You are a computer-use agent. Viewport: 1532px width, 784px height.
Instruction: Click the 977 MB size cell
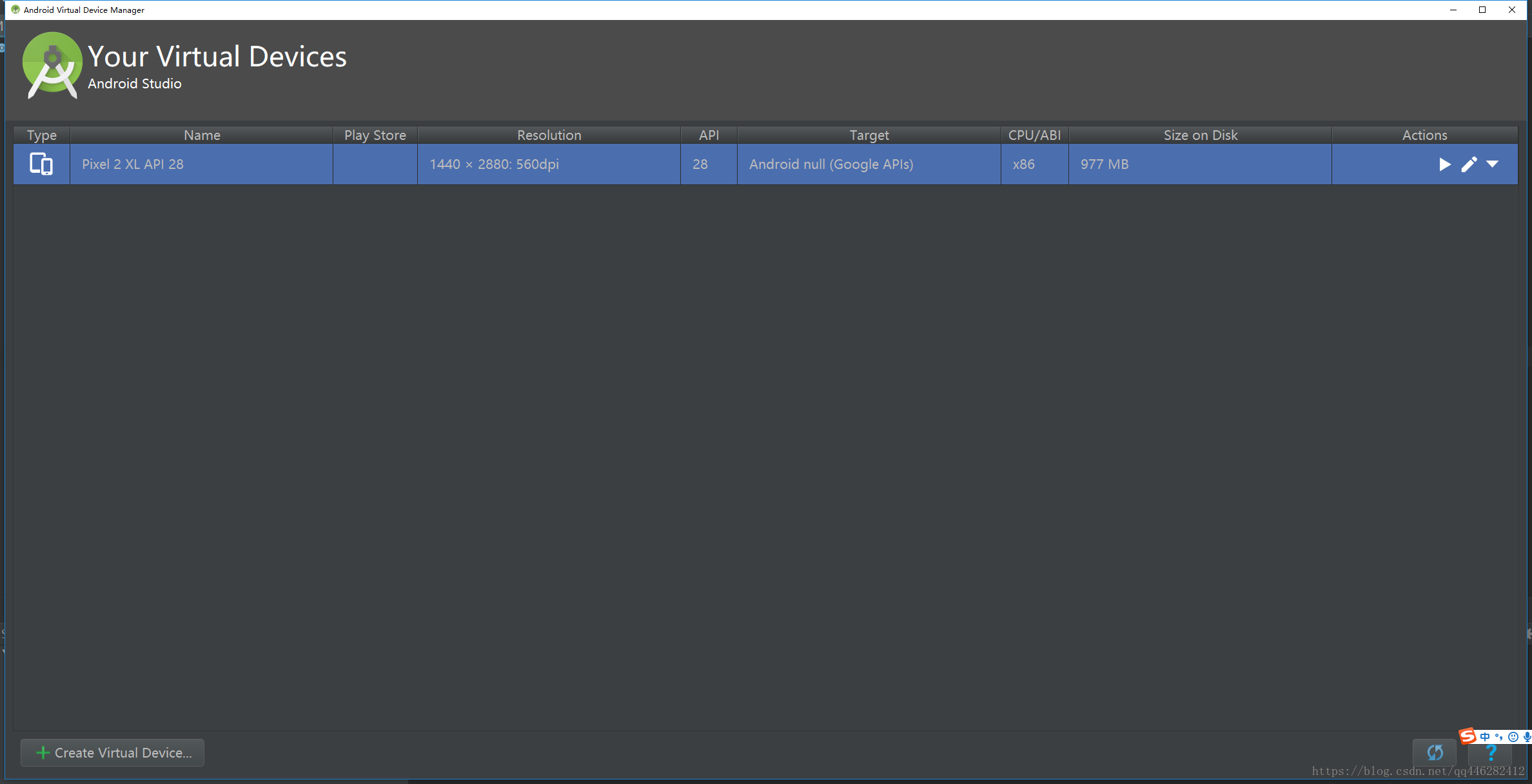[1201, 164]
